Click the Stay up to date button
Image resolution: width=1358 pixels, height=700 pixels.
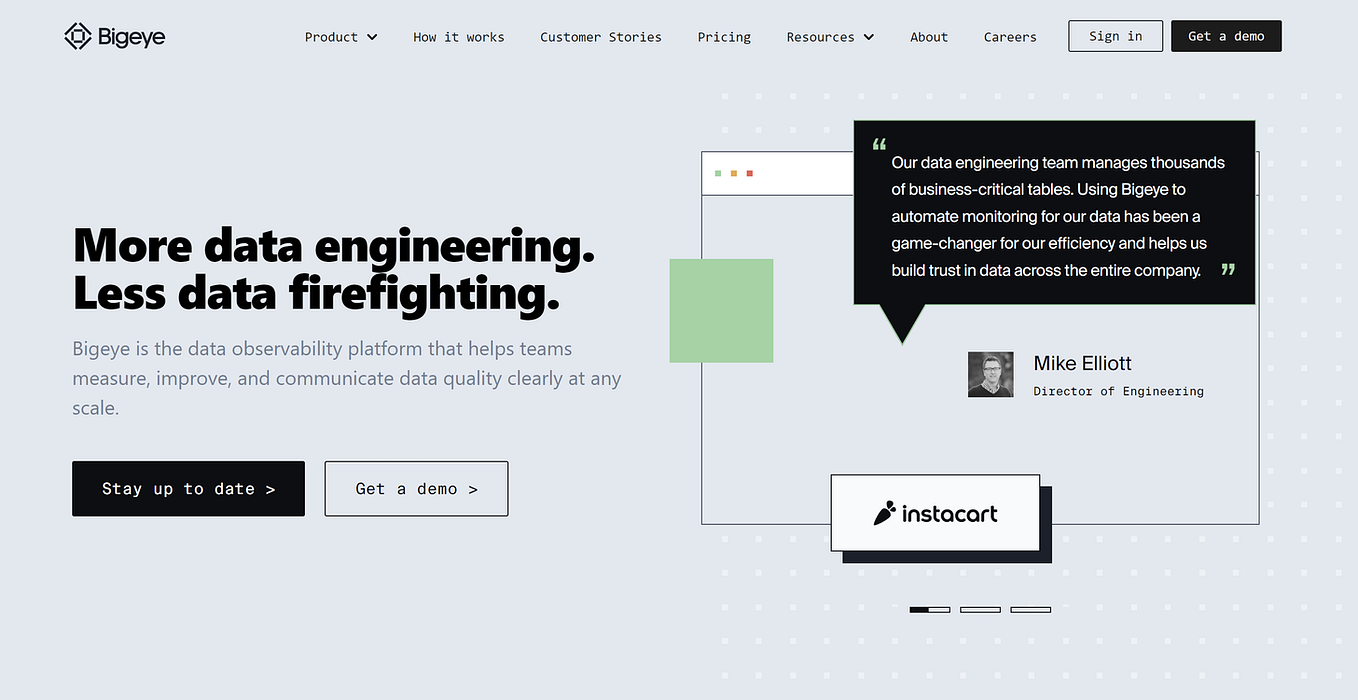[188, 489]
